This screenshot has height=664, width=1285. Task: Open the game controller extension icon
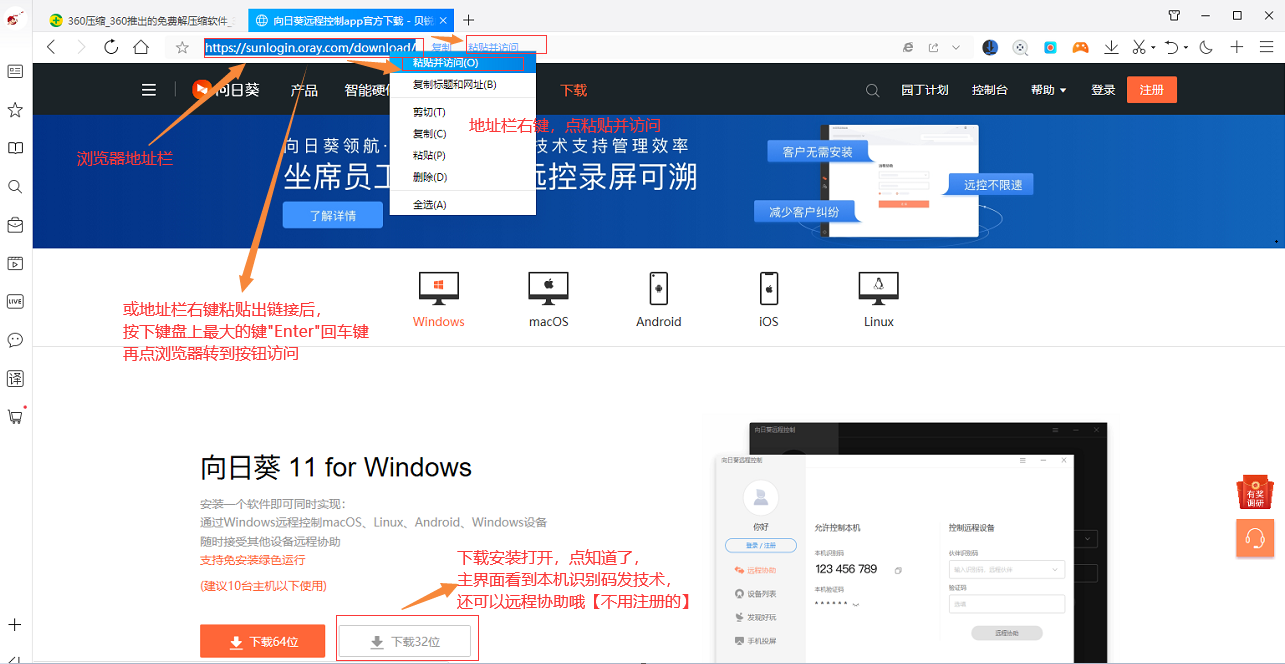tap(1080, 47)
